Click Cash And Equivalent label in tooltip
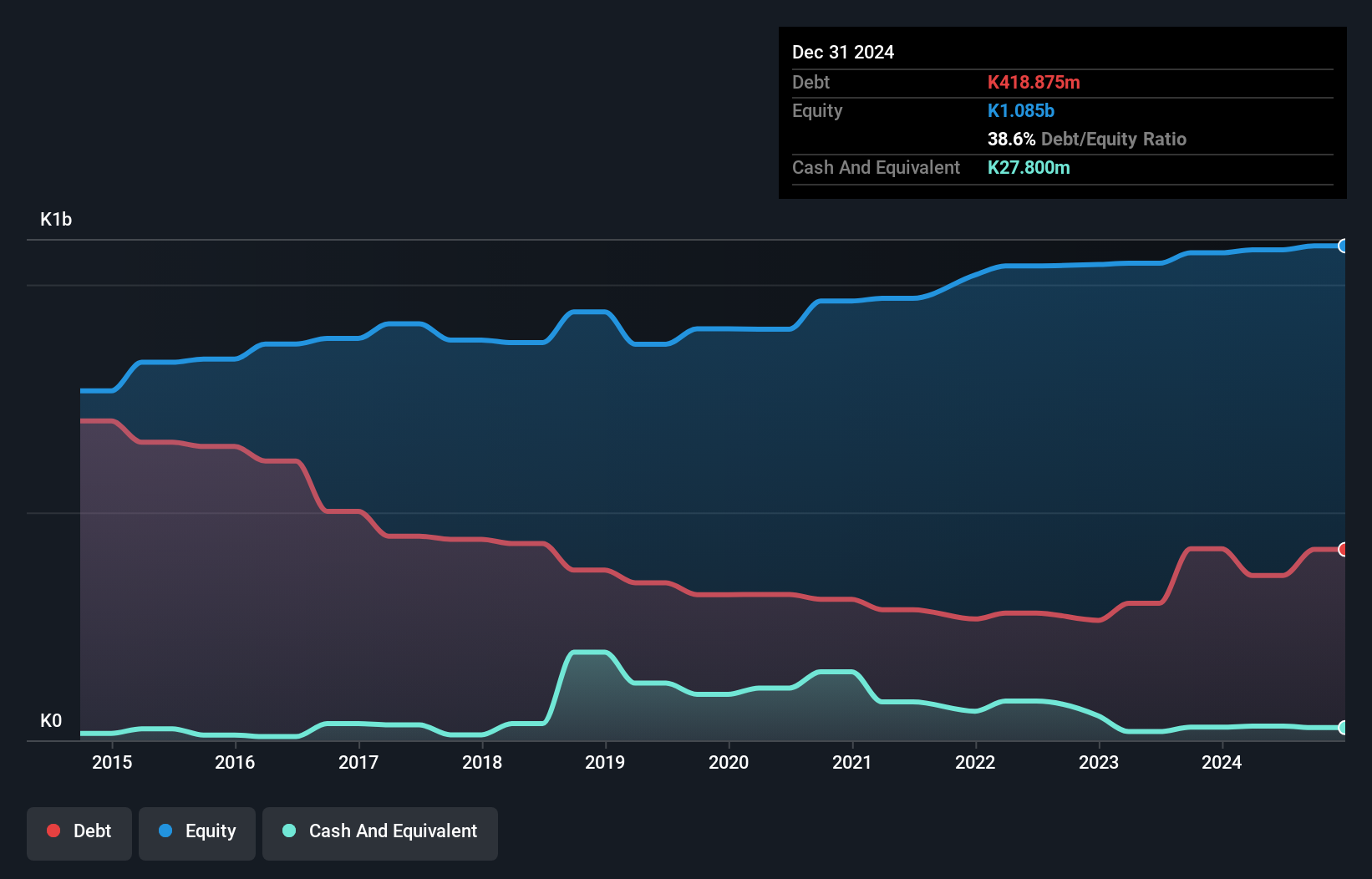This screenshot has width=1372, height=879. tap(876, 167)
